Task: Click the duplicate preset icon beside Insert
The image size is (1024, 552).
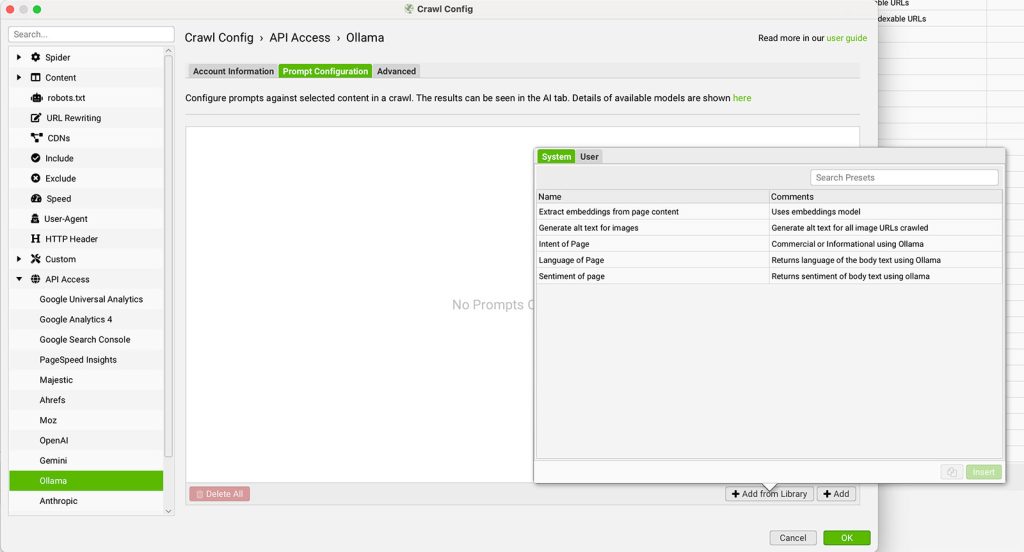Action: 952,472
